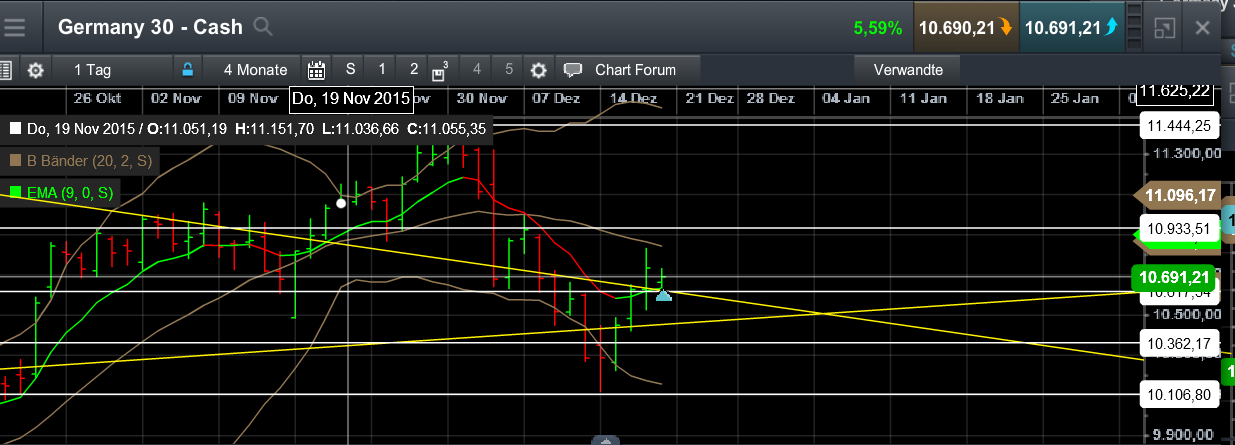The height and width of the screenshot is (445, 1235).
Task: Select chart preset 4
Action: 477,69
